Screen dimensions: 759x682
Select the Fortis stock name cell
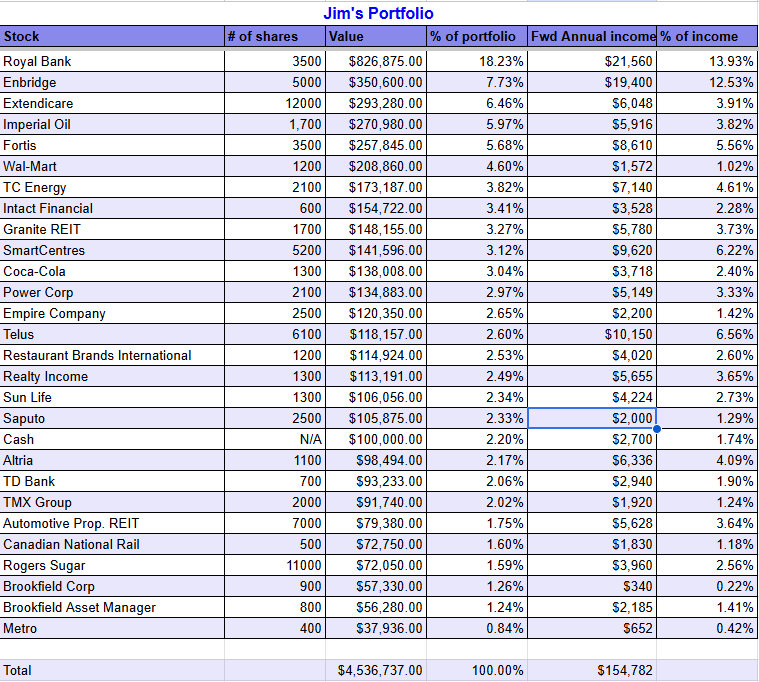pos(112,145)
